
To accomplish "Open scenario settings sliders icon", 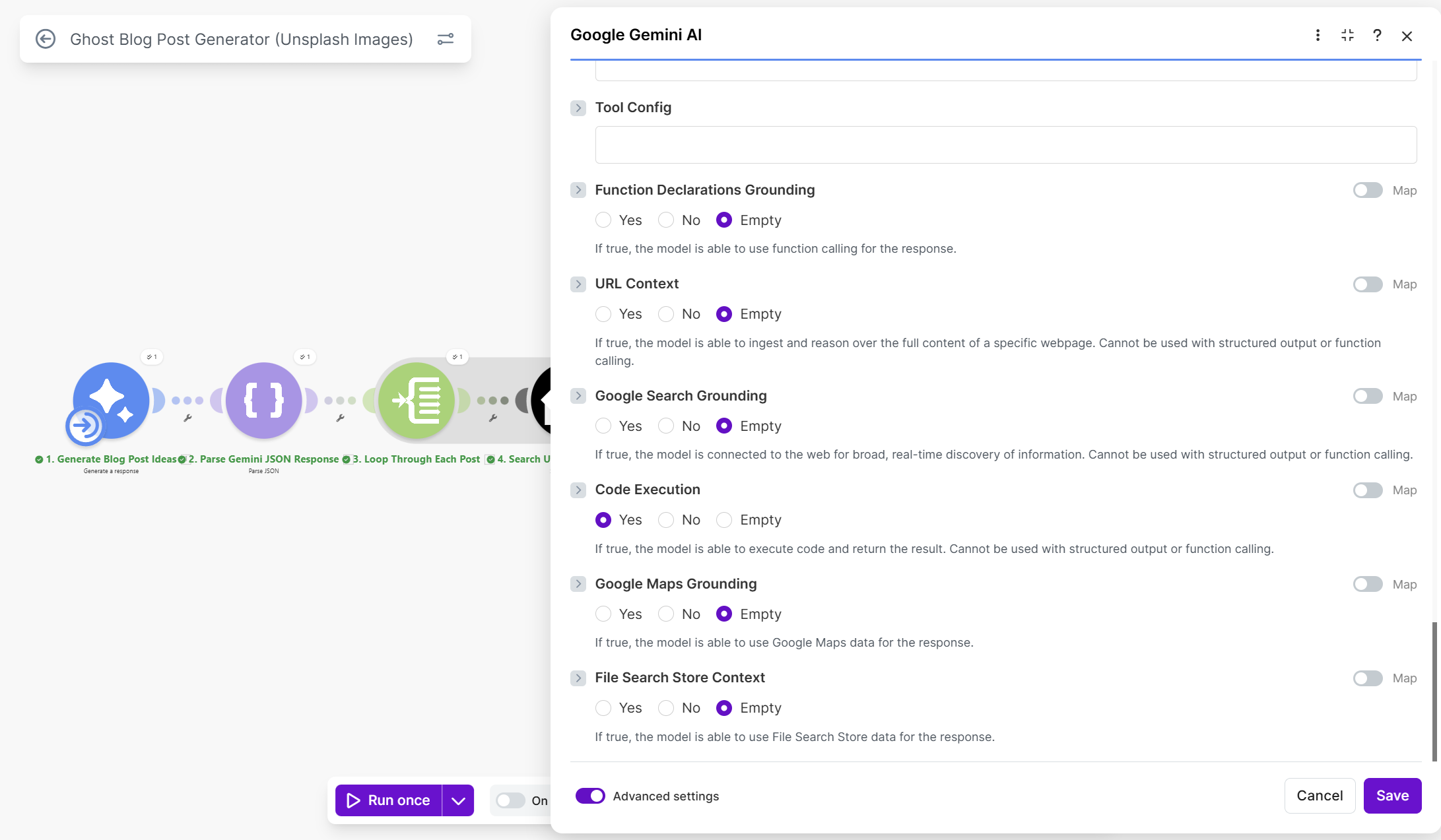I will coord(446,39).
